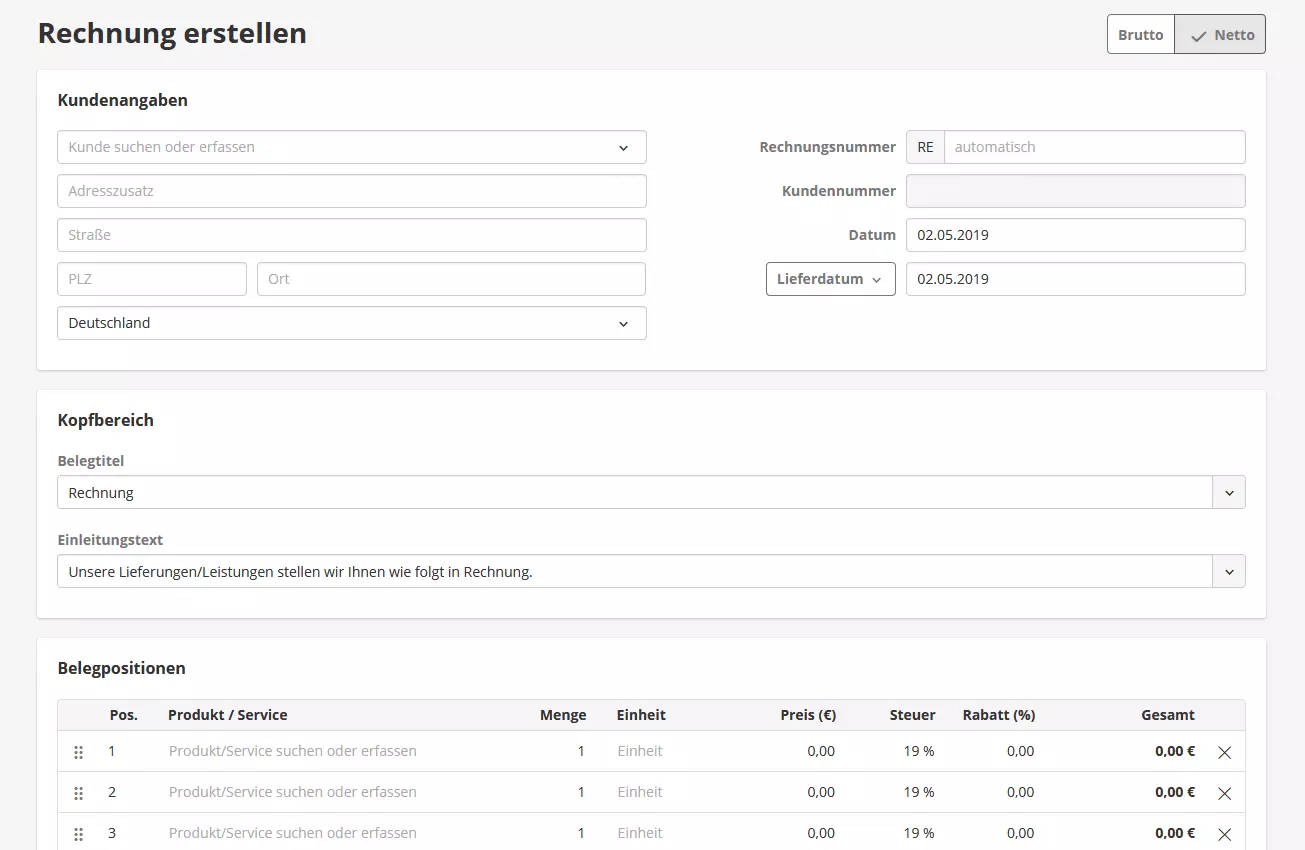Image resolution: width=1305 pixels, height=850 pixels.
Task: Click drag handle of position 2 row
Action: point(79,793)
